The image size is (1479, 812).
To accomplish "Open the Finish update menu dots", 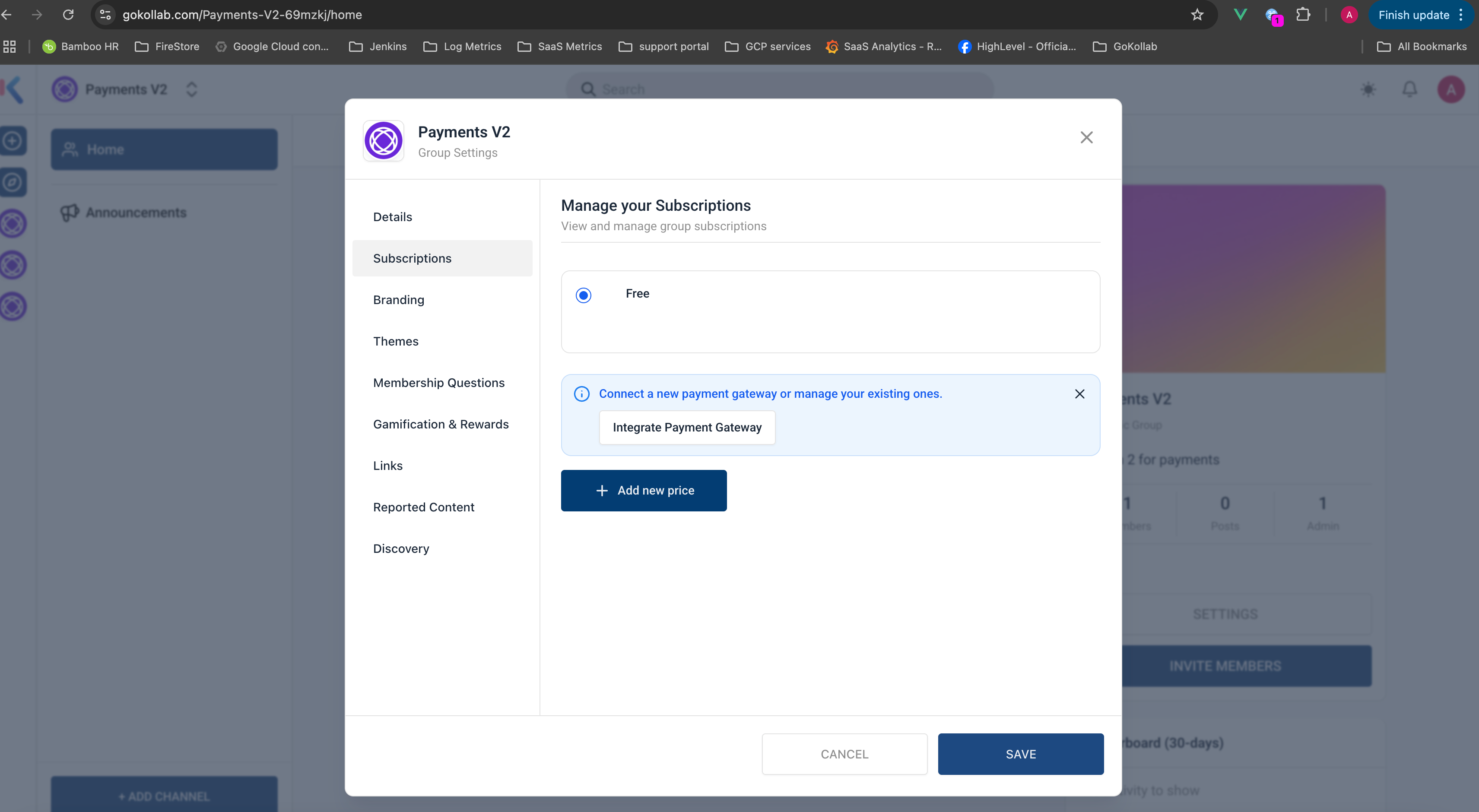I will [x=1461, y=15].
